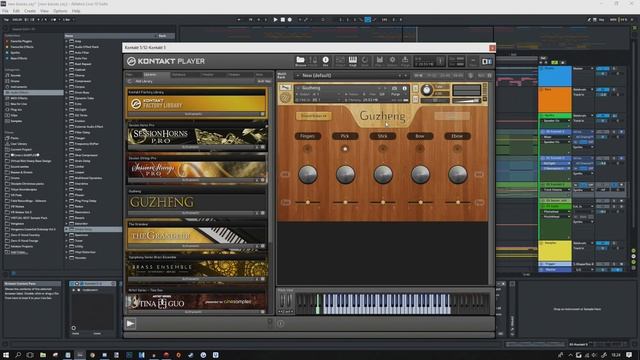Image resolution: width=640 pixels, height=360 pixels.
Task: Open the Windows Start menu
Action: [x=6, y=355]
